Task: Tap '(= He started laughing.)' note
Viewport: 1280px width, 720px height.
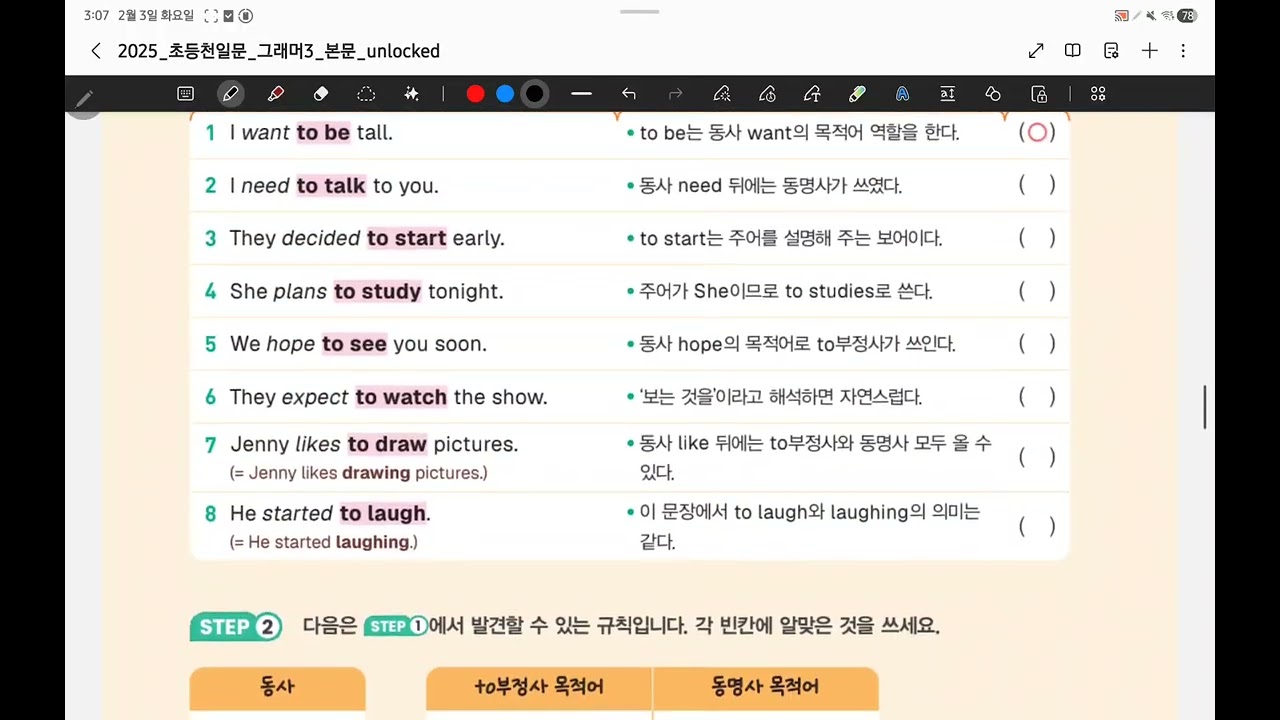Action: pyautogui.click(x=323, y=542)
